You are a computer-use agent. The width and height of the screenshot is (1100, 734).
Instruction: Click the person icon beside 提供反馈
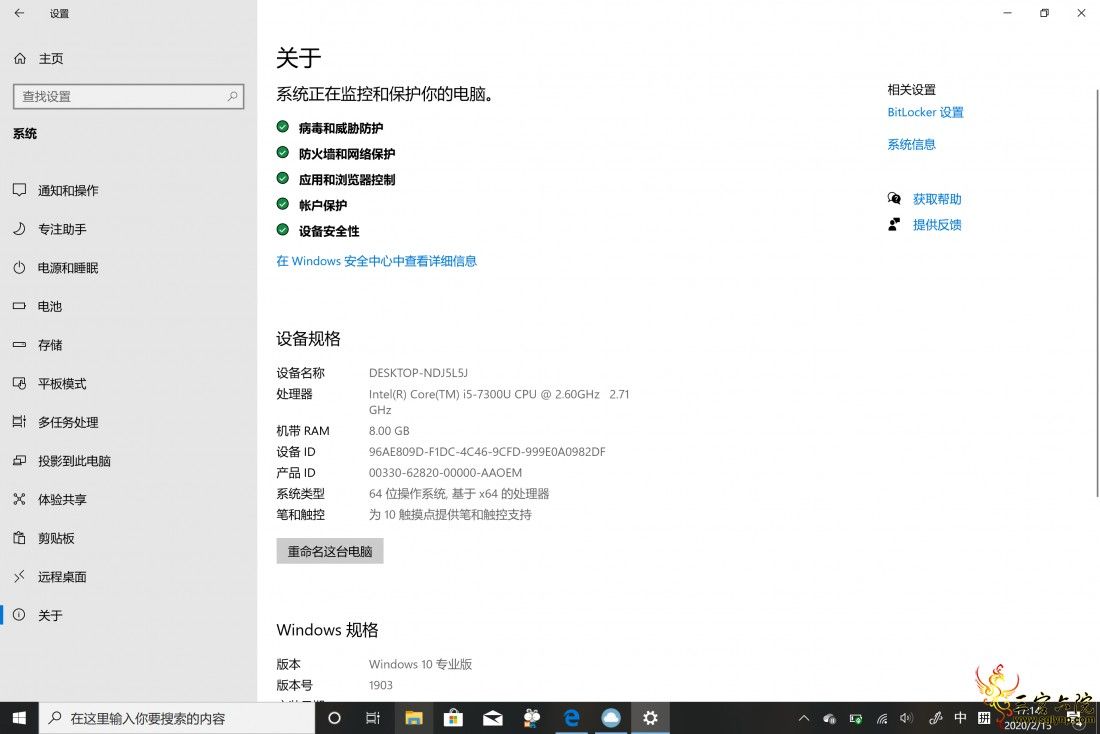(x=894, y=225)
